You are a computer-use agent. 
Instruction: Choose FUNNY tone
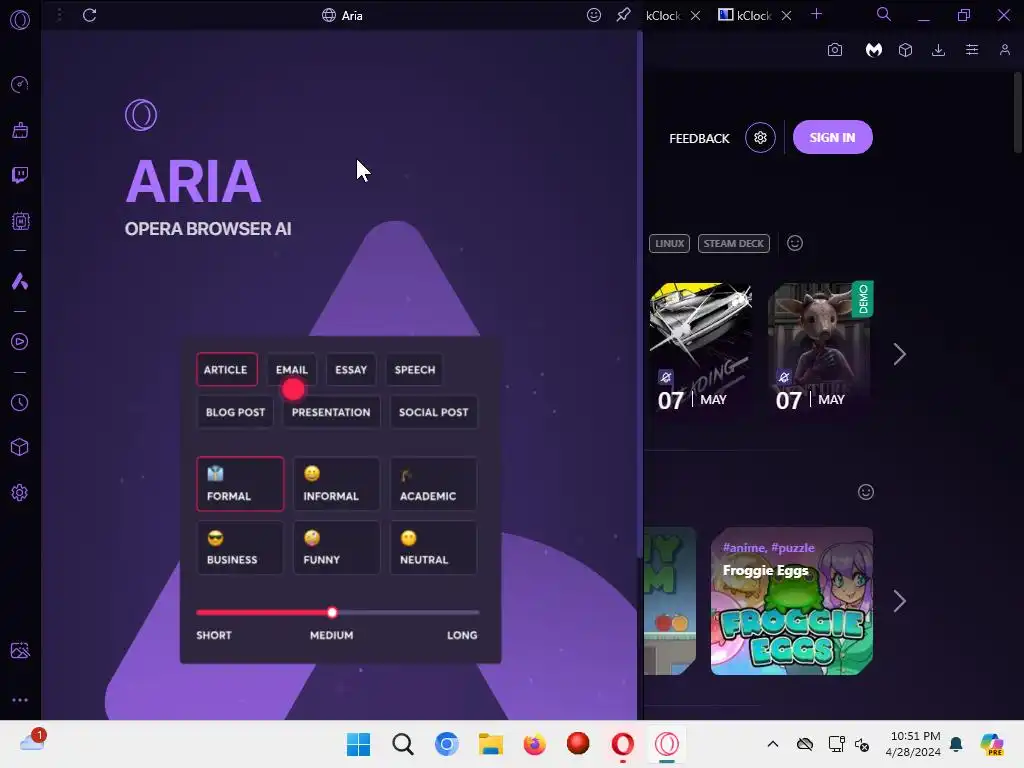[336, 547]
